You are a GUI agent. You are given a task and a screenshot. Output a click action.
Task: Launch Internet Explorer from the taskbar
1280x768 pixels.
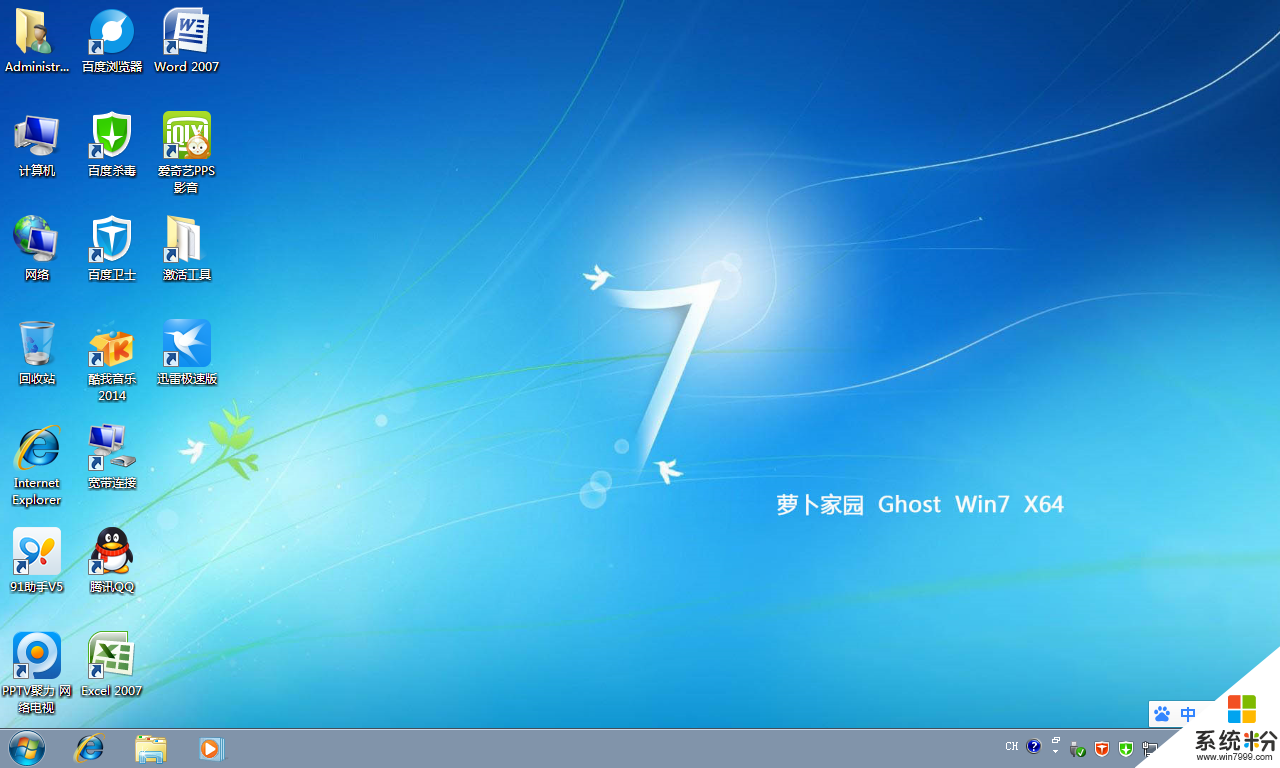click(x=90, y=748)
